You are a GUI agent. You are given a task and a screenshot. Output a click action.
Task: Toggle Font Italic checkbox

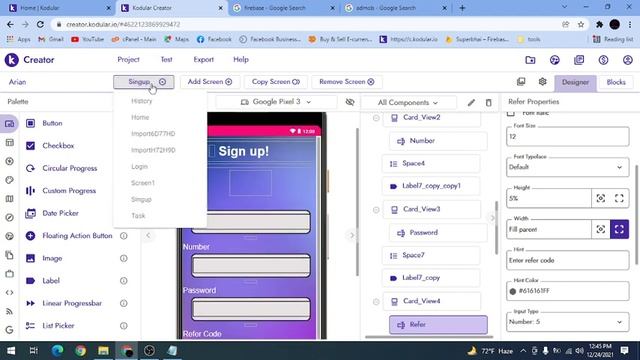[x=511, y=113]
